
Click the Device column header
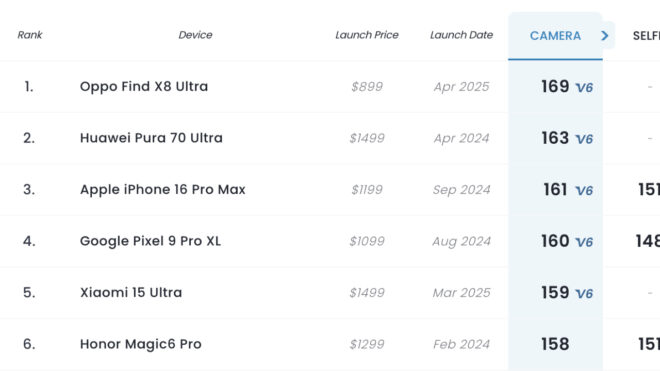pos(195,35)
